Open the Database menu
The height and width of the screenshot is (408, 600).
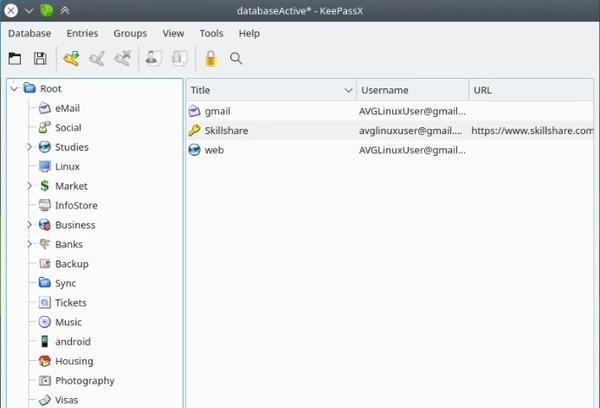(29, 33)
